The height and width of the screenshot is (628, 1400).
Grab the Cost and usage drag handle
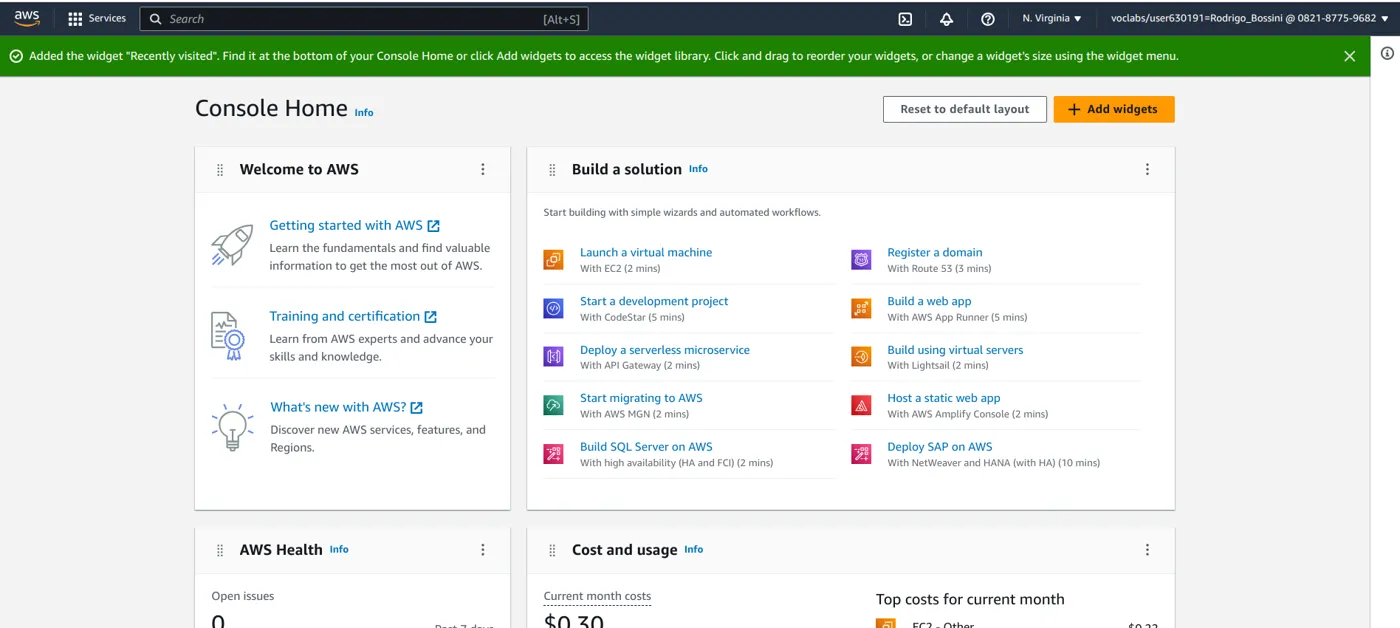tap(552, 550)
